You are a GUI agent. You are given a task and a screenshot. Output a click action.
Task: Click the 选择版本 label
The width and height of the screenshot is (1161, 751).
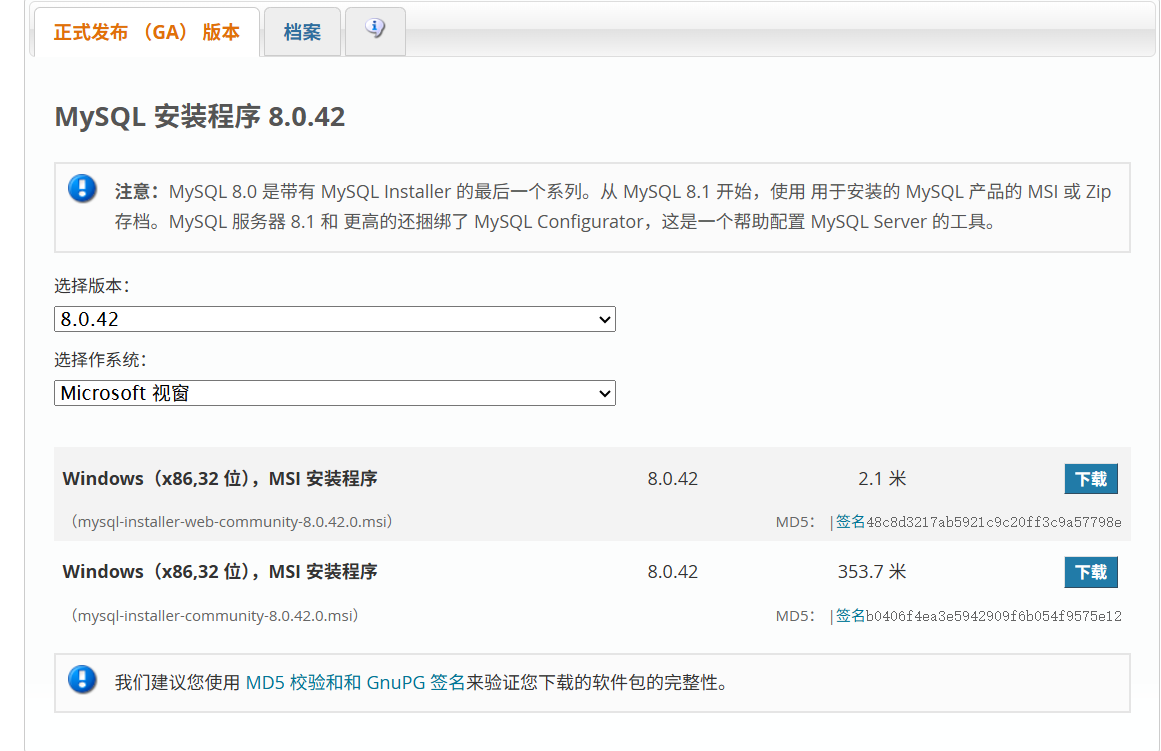click(92, 286)
